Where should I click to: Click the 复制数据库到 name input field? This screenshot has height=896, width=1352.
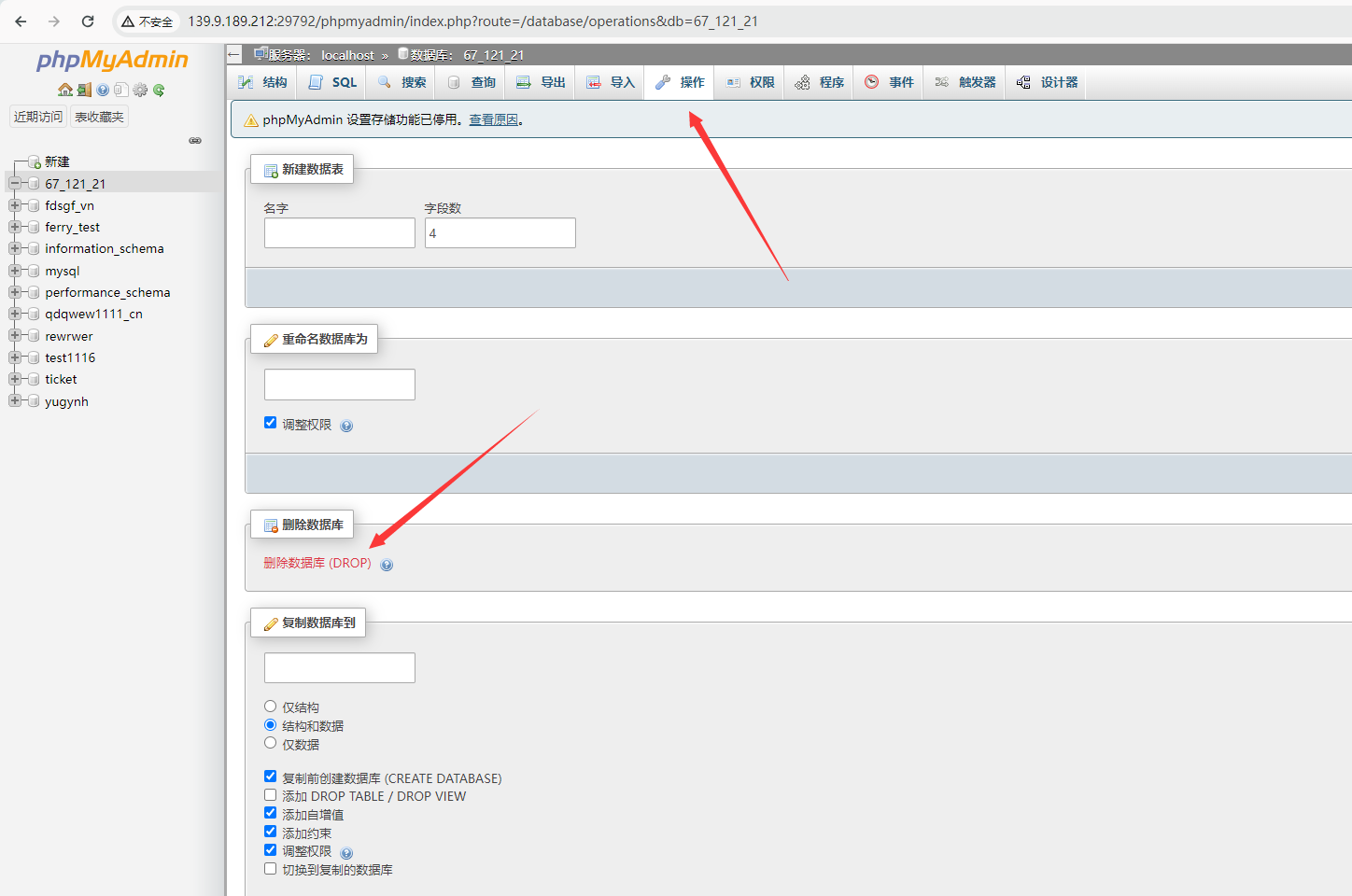(x=340, y=668)
